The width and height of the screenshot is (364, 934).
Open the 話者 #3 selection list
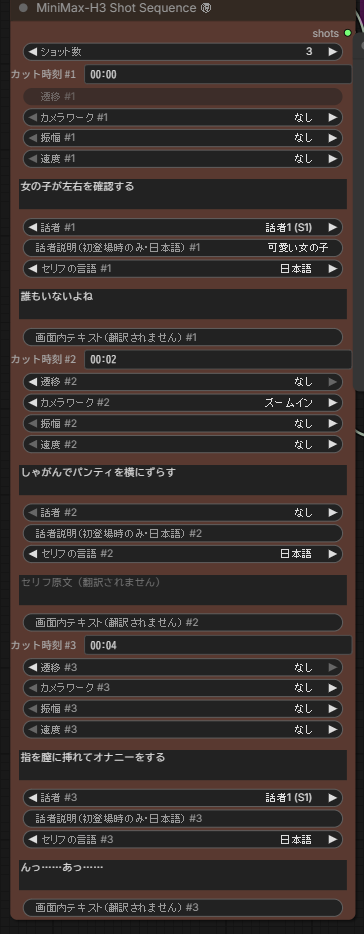(x=183, y=798)
